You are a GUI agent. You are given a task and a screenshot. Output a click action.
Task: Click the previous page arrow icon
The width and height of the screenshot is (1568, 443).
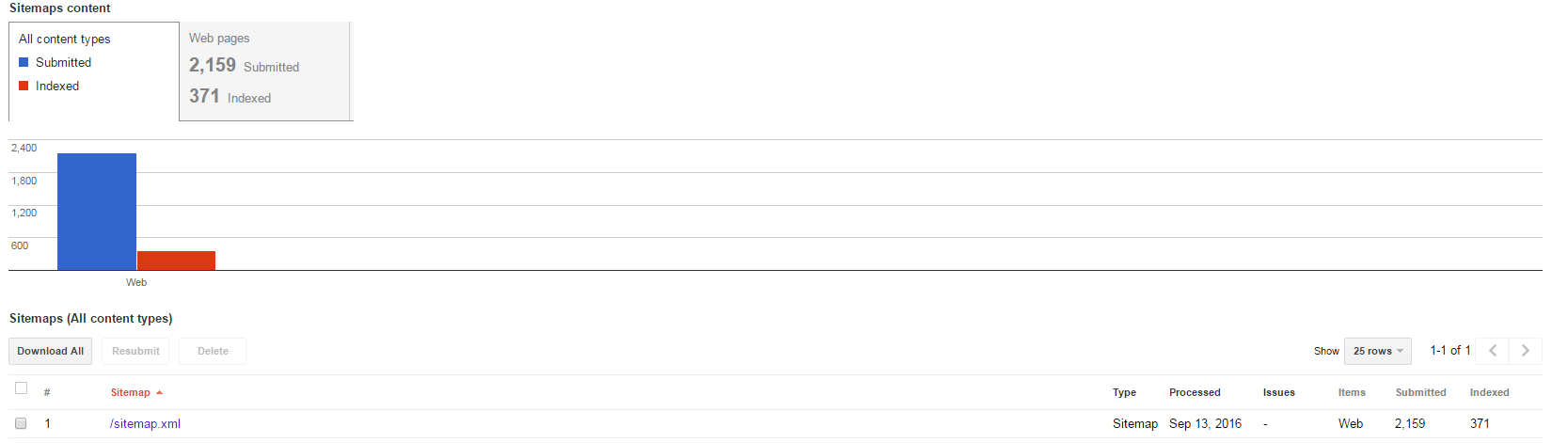coord(1493,351)
